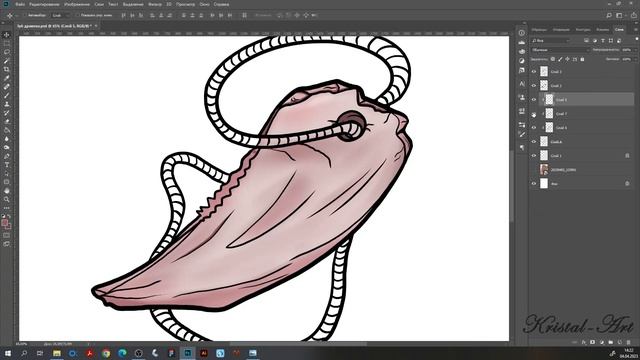Select the Clone Stamp tool
The width and height of the screenshot is (640, 360).
point(7,104)
